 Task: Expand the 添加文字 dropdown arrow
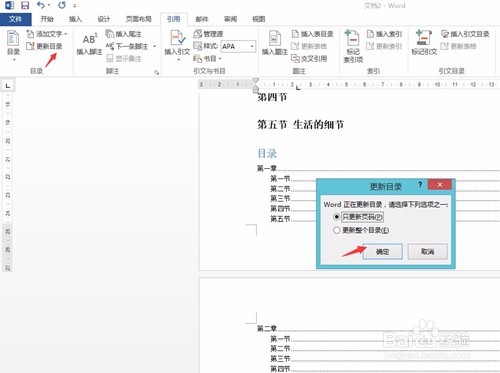[x=66, y=34]
